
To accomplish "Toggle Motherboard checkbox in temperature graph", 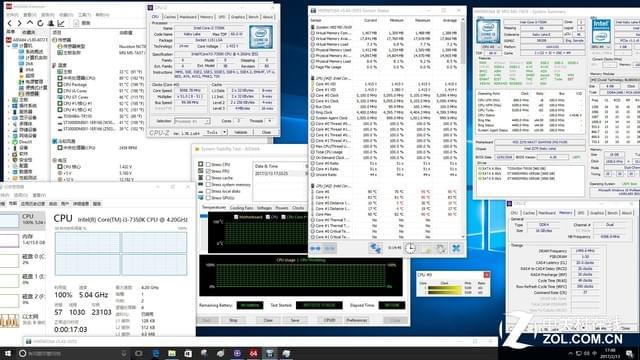I will (236, 217).
